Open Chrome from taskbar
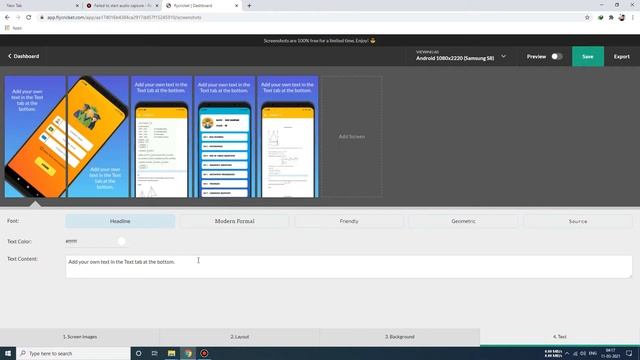This screenshot has width=640, height=360. click(x=188, y=353)
